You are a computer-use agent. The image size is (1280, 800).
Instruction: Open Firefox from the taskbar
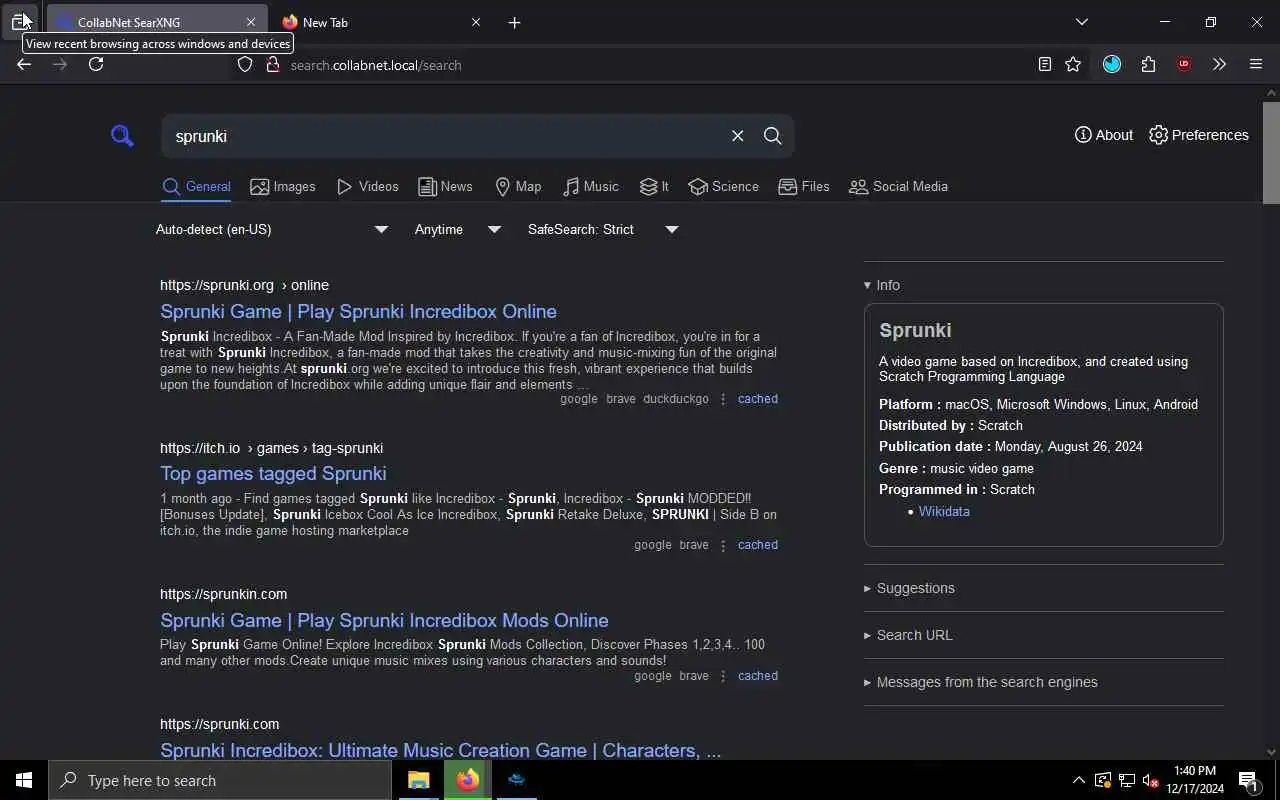467,780
